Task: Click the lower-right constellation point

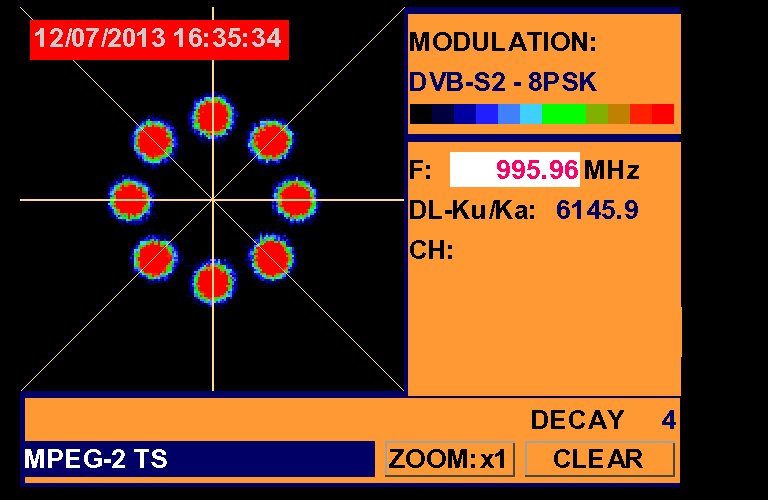Action: coord(271,258)
